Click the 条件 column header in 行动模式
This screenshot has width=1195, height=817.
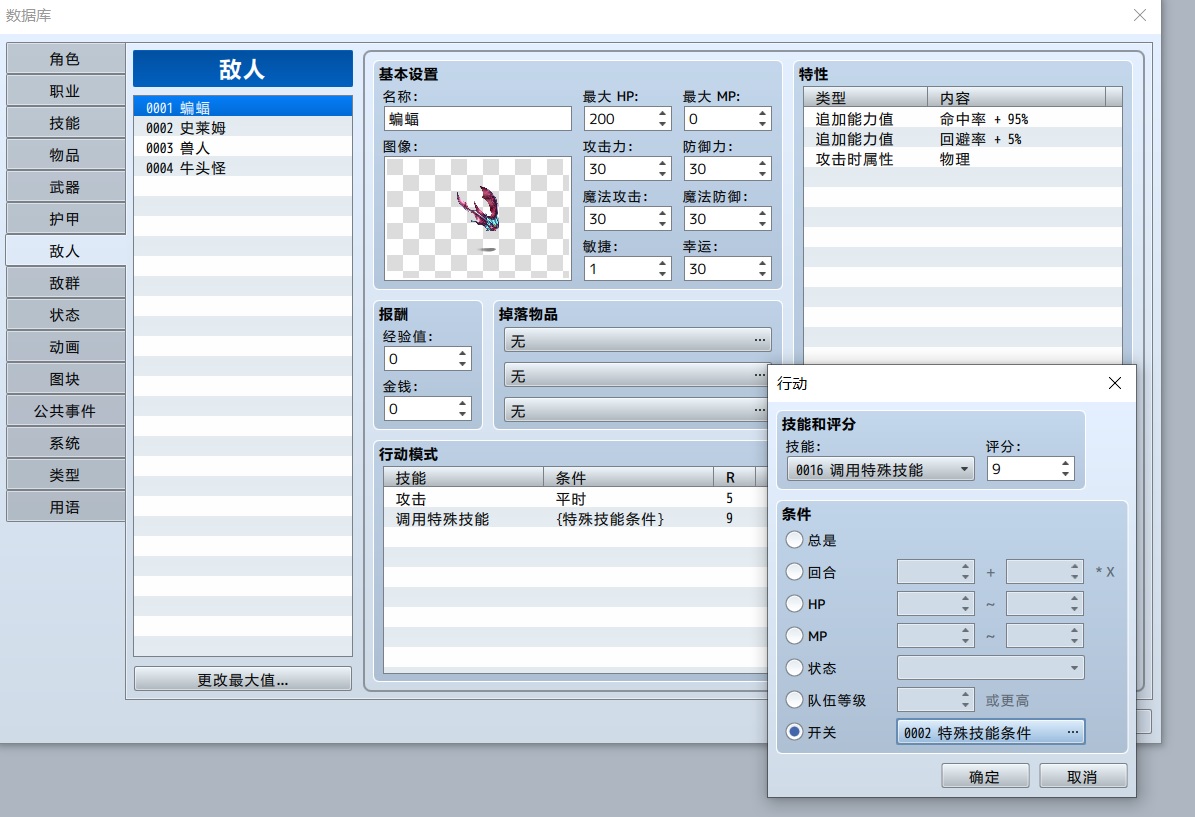click(x=628, y=478)
